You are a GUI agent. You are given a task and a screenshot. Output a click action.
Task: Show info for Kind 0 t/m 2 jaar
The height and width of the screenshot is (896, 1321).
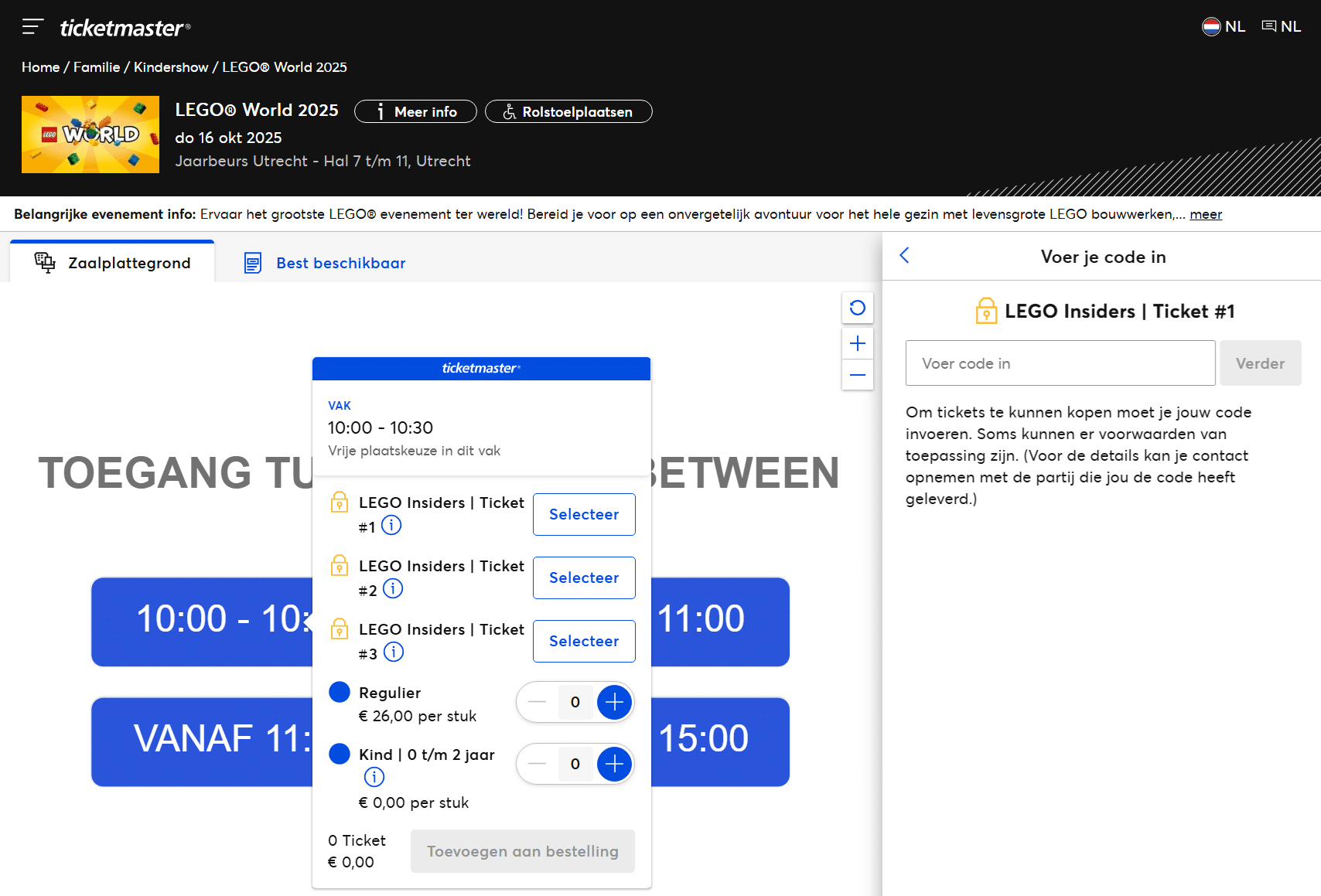374,777
